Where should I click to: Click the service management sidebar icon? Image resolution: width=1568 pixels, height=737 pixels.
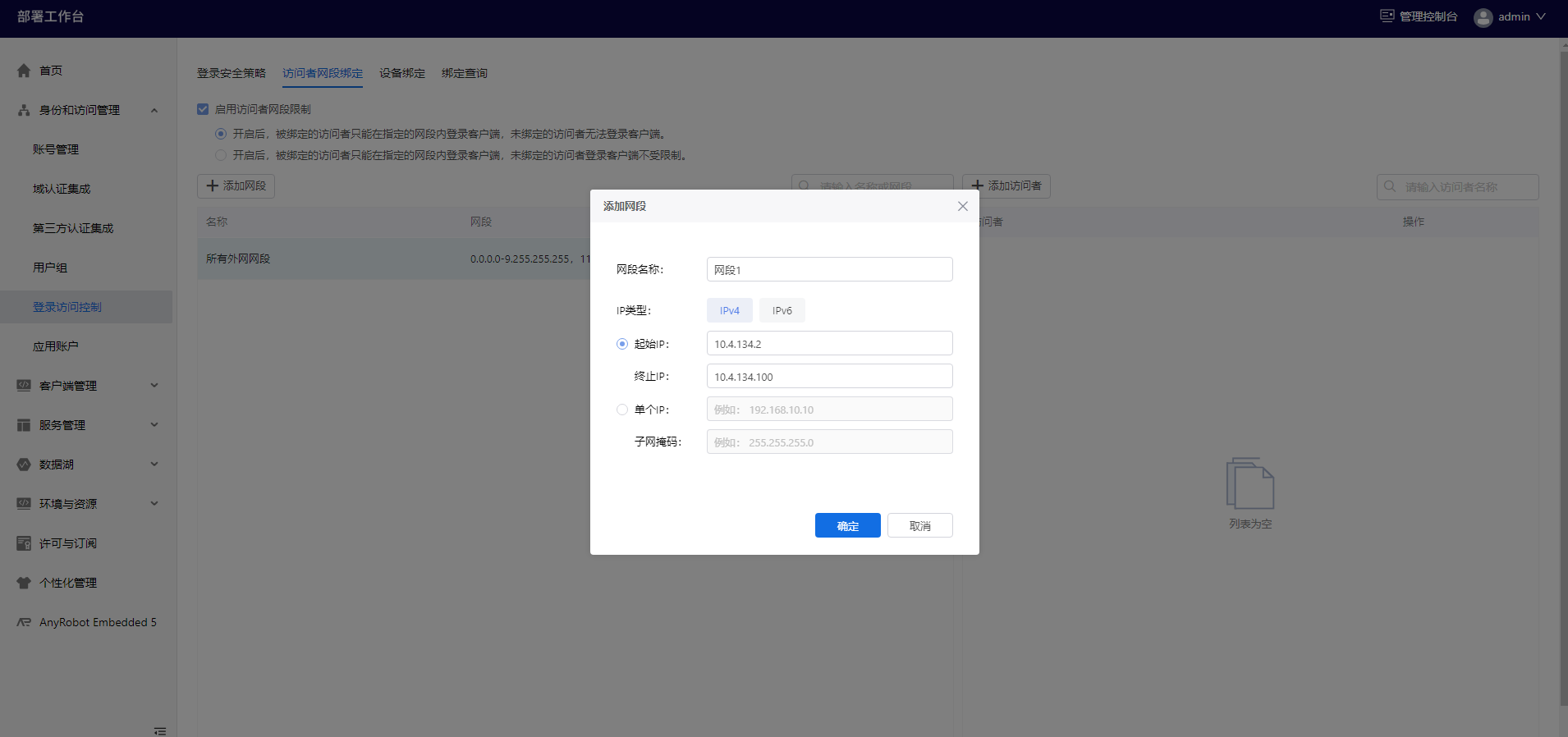tap(24, 425)
